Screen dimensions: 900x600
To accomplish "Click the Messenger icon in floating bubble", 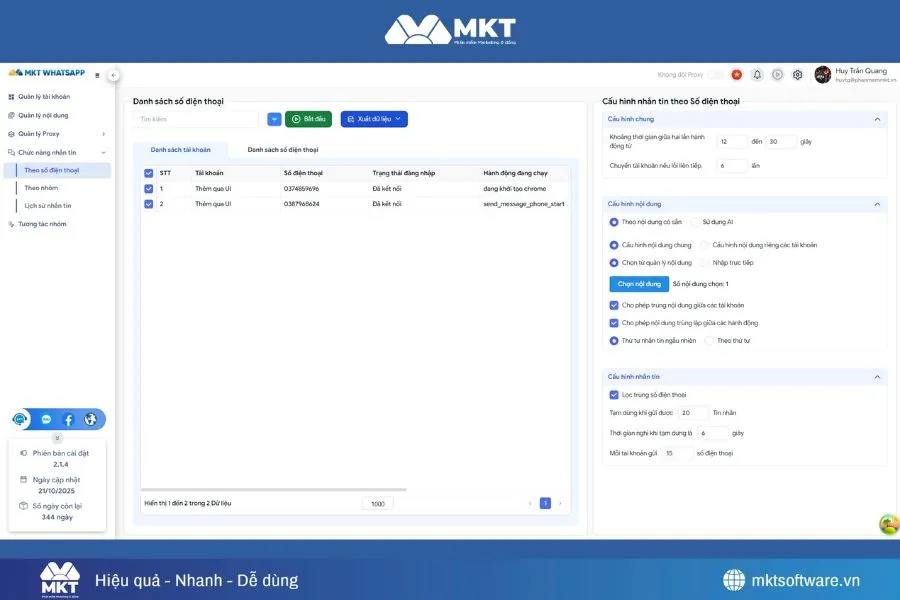I will pyautogui.click(x=45, y=419).
